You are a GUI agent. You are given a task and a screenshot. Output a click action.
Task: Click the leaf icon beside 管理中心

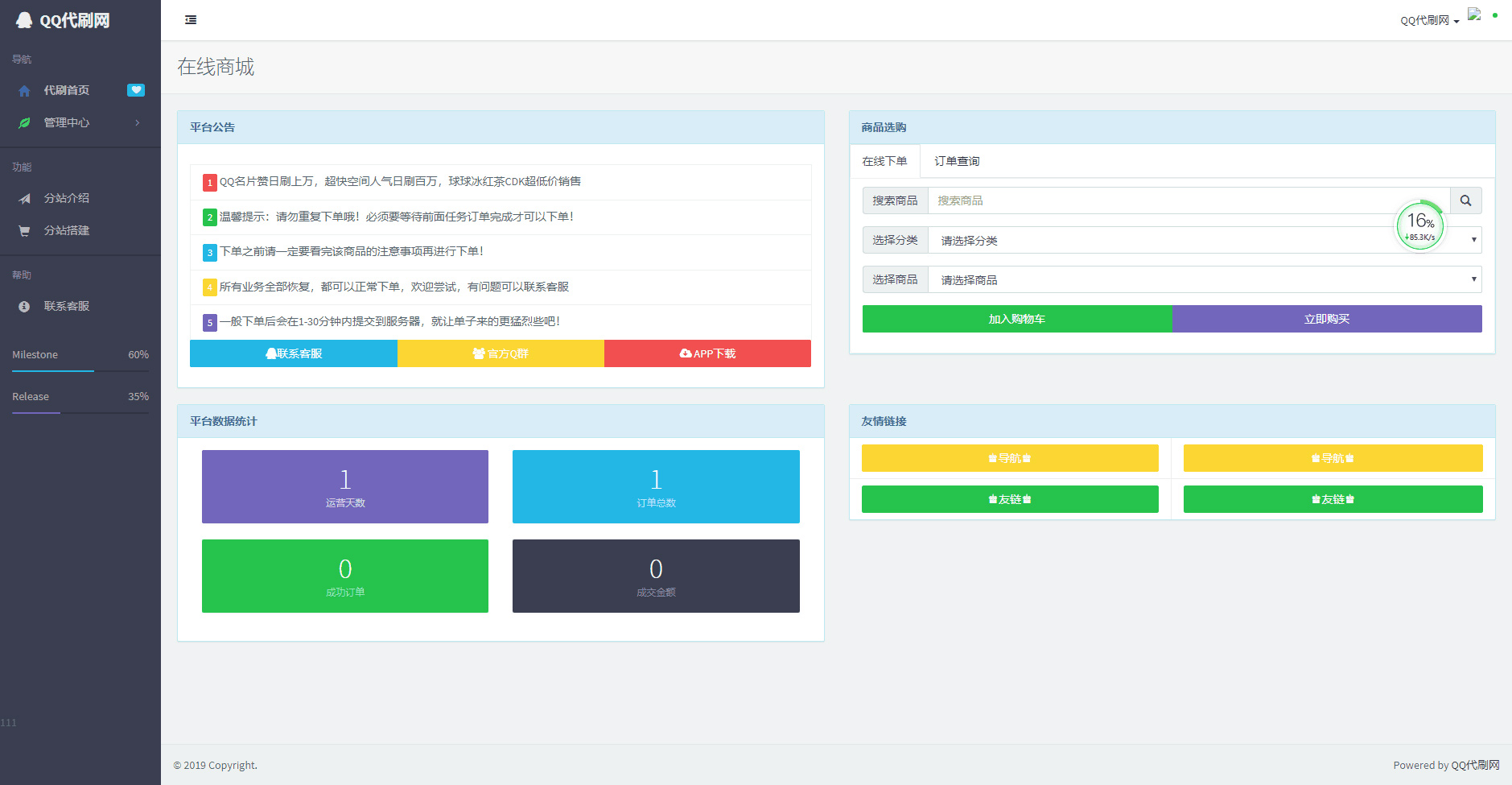[24, 123]
